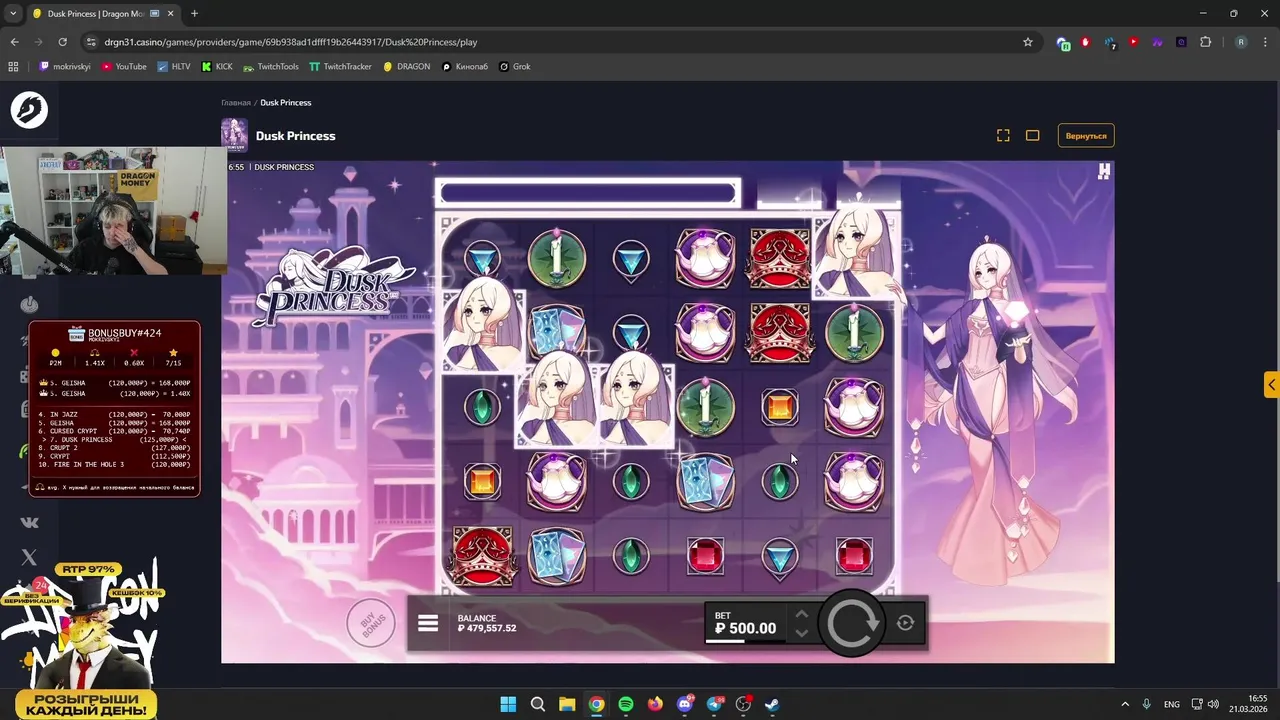Switch to Chrome in taskbar
This screenshot has height=720, width=1280.
coord(596,704)
